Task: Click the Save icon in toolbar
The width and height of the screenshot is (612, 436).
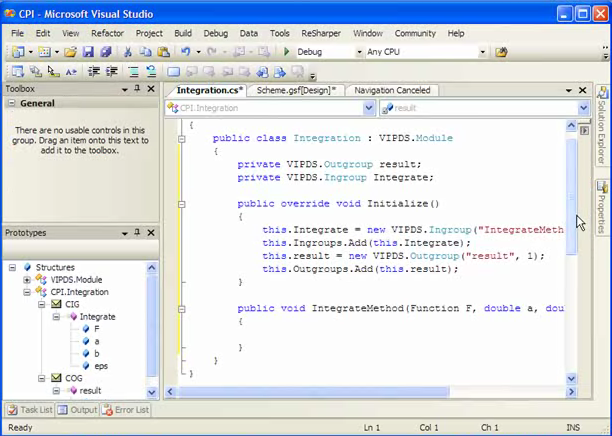Action: [x=88, y=52]
